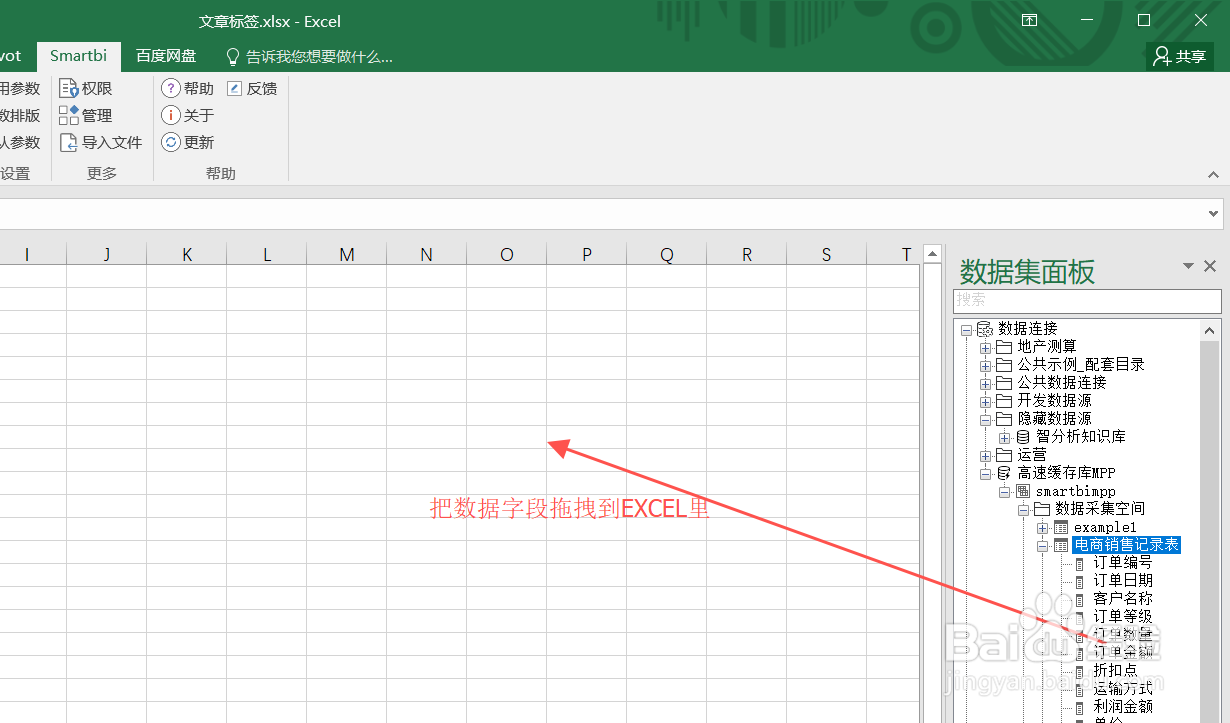The height and width of the screenshot is (723, 1230).
Task: Select the example1 table item
Action: pos(1105,527)
